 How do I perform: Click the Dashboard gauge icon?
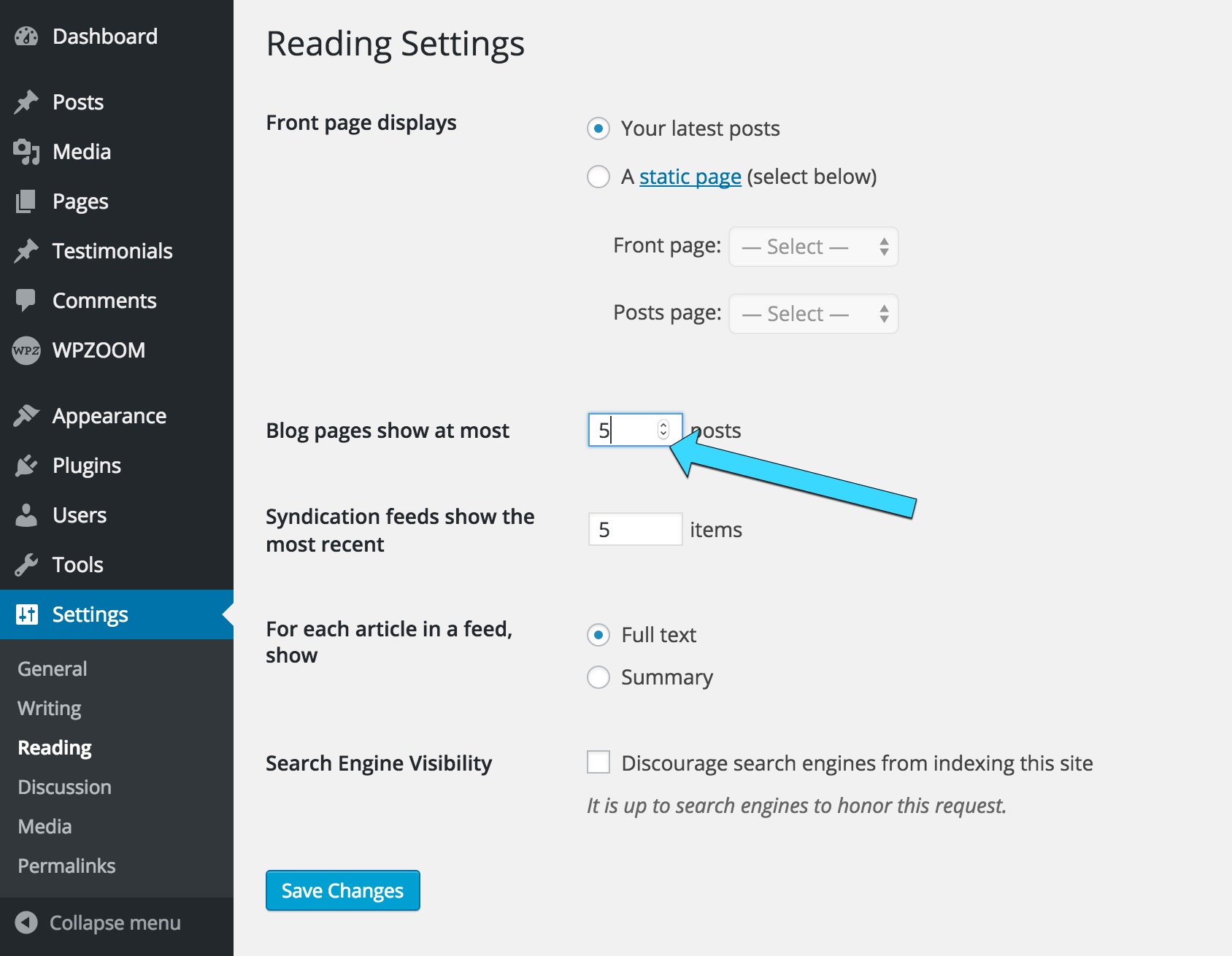[26, 36]
